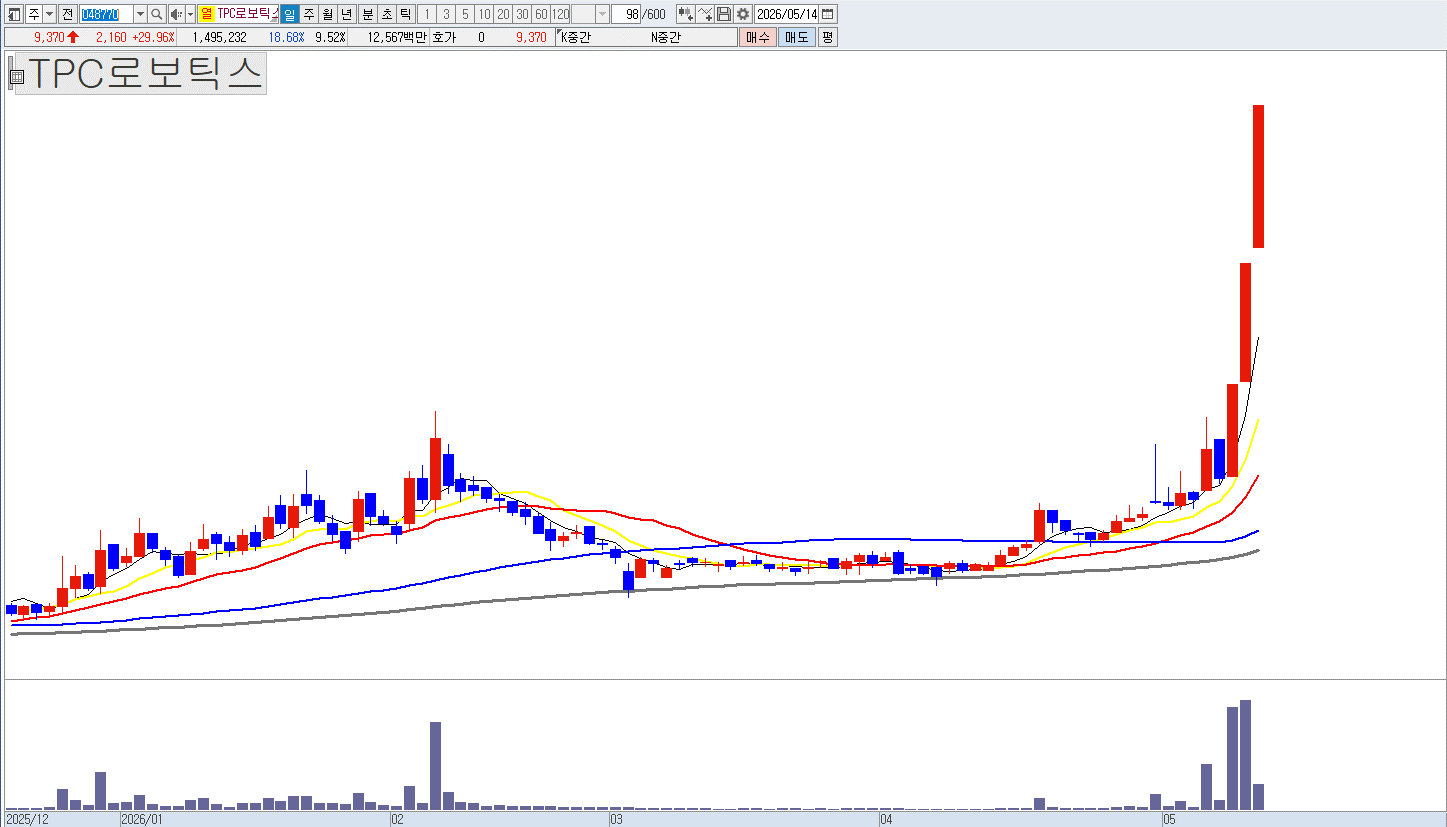
Task: Click the blue 18.68% value
Action: coord(286,37)
